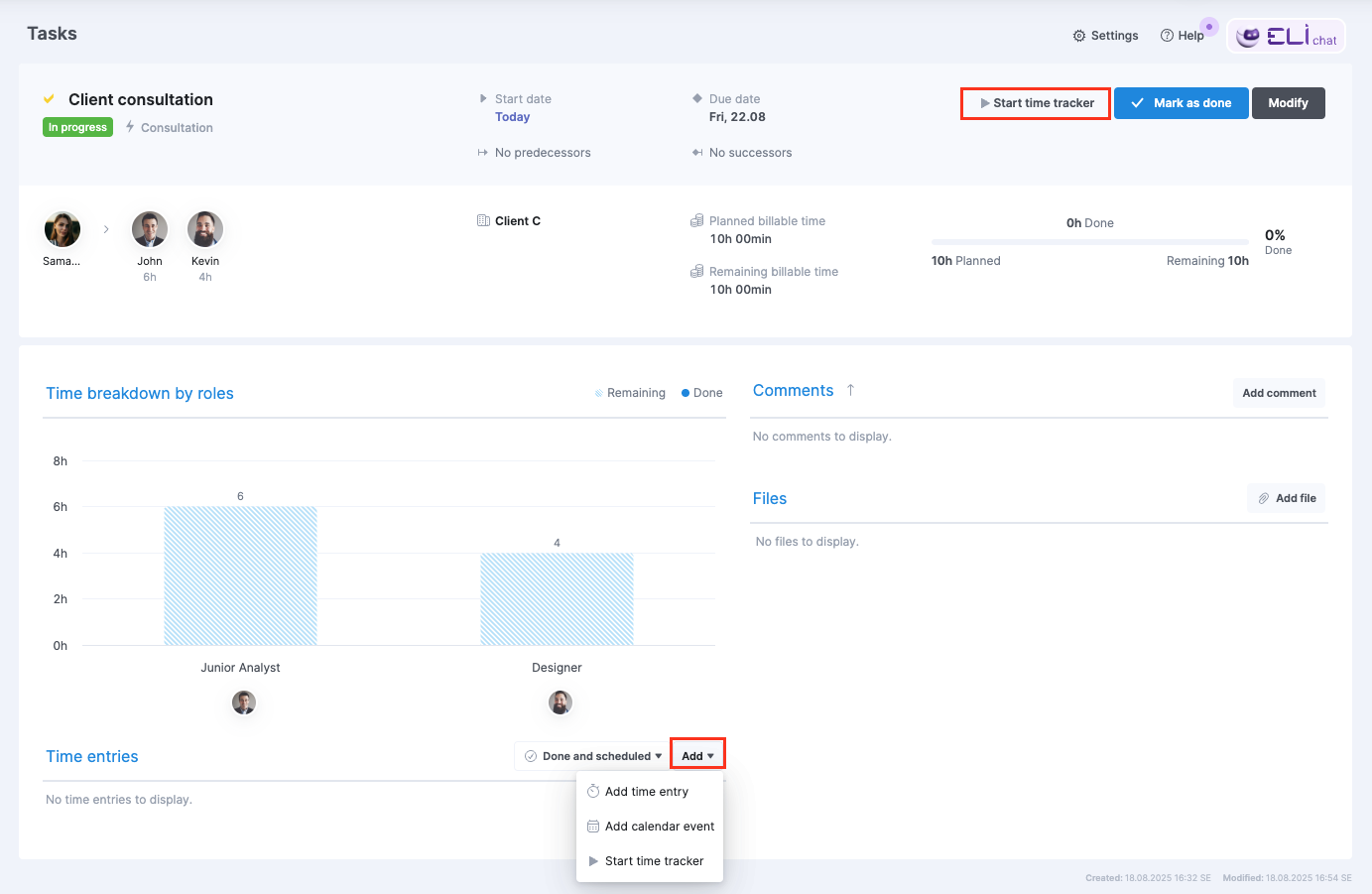The height and width of the screenshot is (894, 1372).
Task: Click the Planned billable time 10h 00min value
Action: coord(741,239)
